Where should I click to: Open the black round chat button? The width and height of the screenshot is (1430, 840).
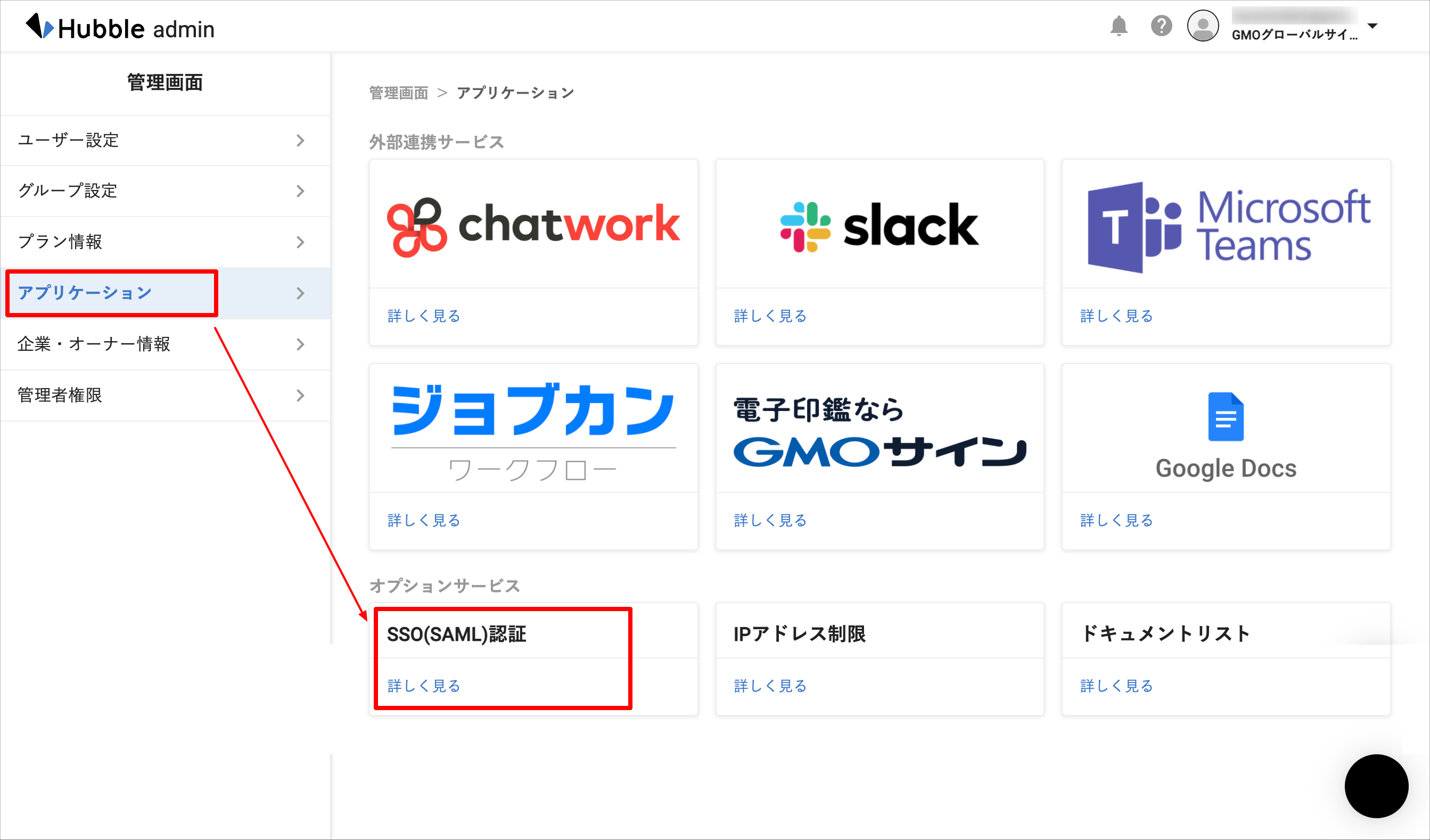(x=1376, y=786)
